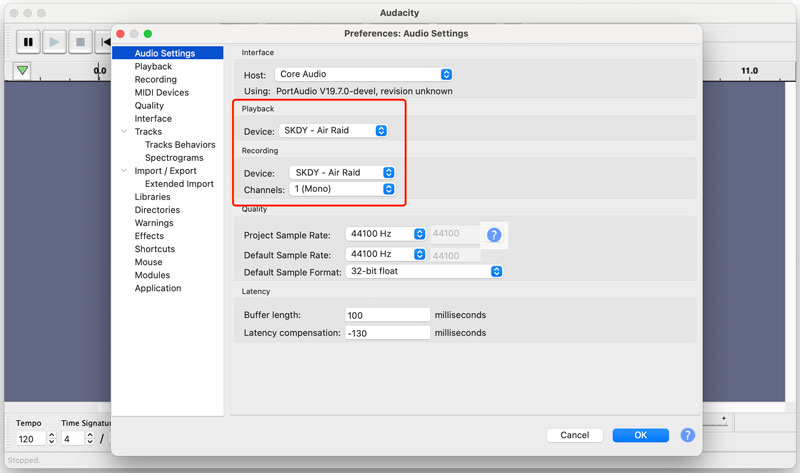
Task: Pause playback in the Audacity toolbar
Action: 28,42
